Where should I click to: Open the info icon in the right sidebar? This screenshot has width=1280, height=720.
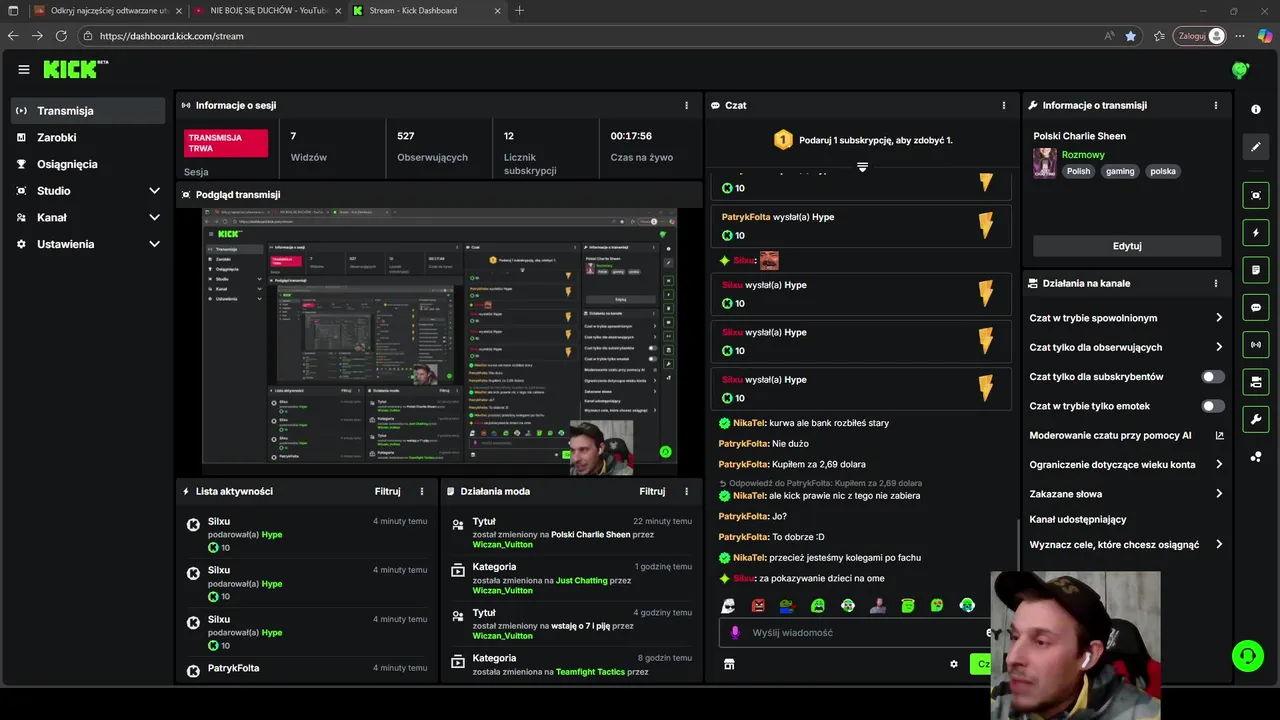click(x=1256, y=110)
